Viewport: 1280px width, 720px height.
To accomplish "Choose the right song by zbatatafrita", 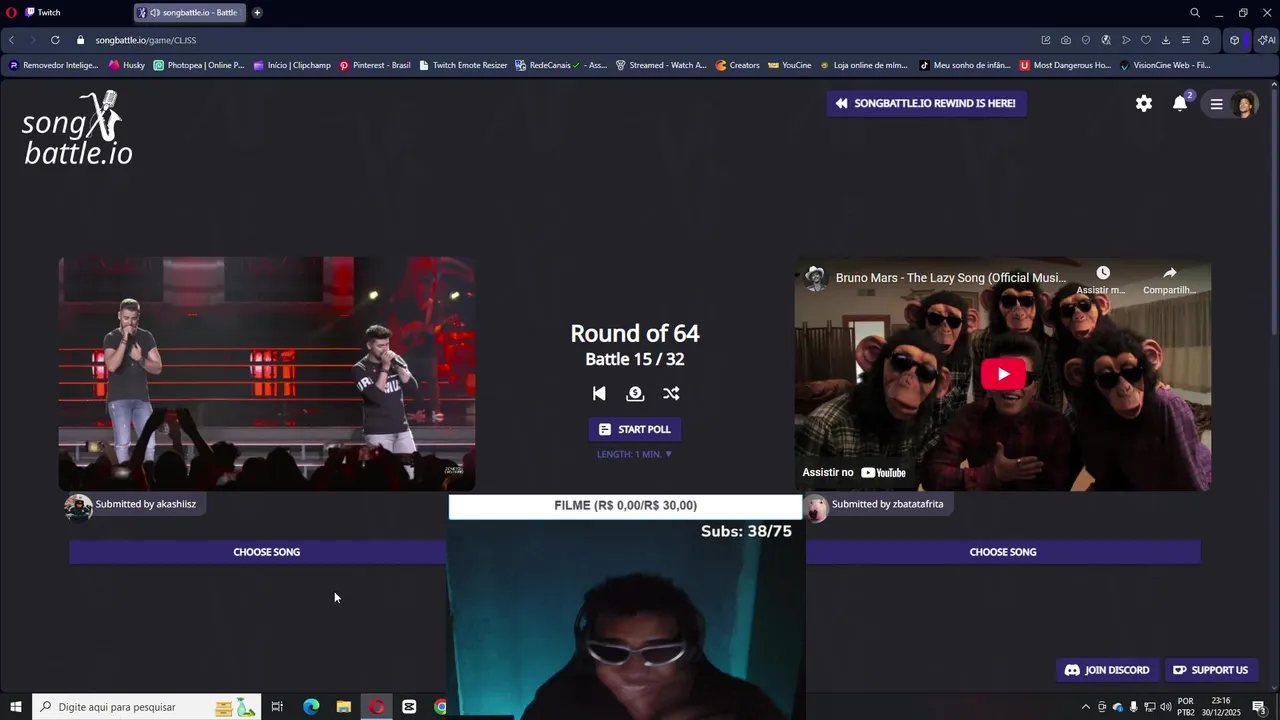I will pos(1003,552).
